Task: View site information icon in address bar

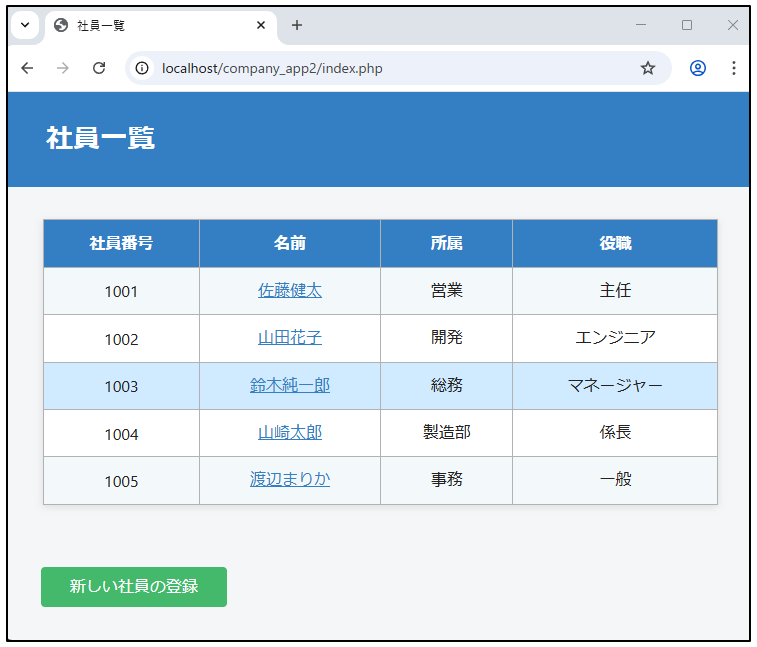Action: point(143,68)
